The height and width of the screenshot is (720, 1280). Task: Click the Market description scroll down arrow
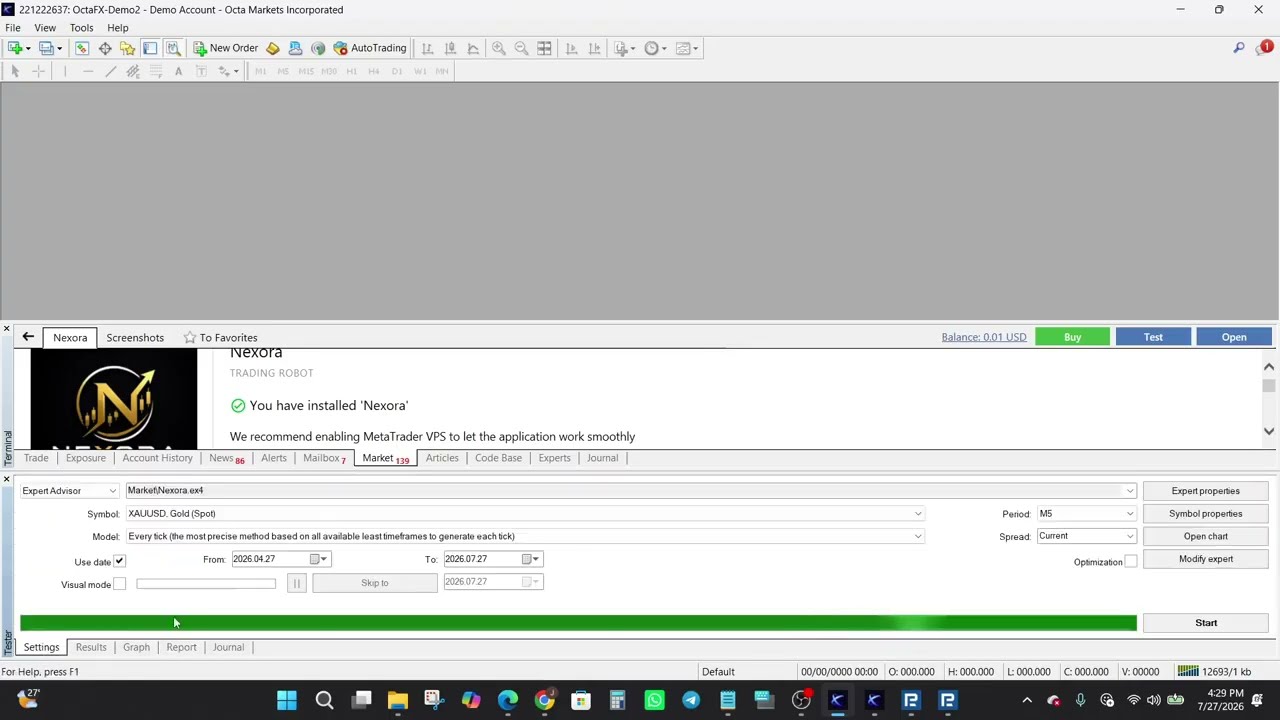[1269, 431]
